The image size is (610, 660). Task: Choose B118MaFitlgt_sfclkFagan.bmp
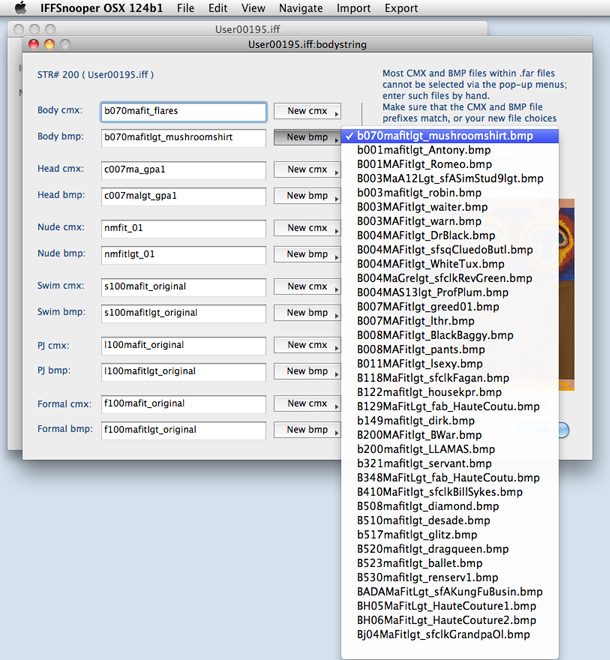450,378
